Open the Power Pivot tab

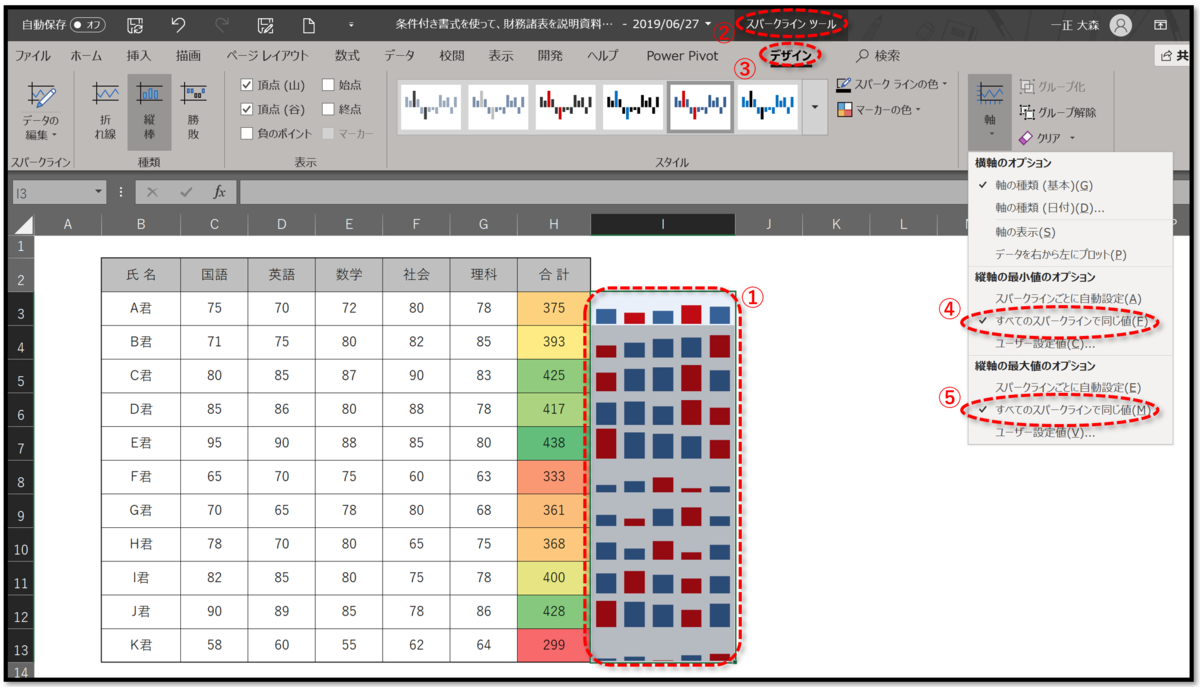tap(682, 56)
